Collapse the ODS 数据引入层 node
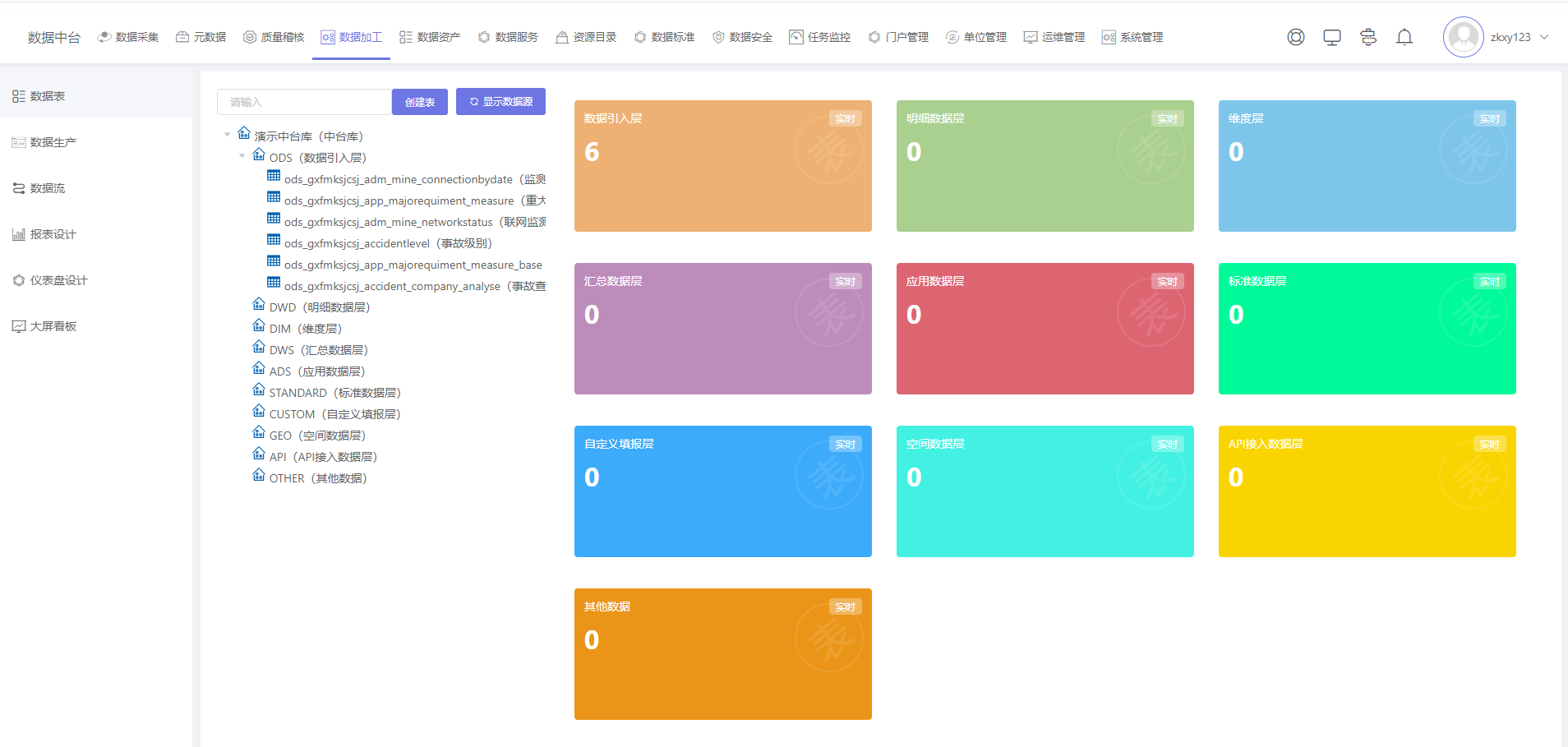 point(242,156)
